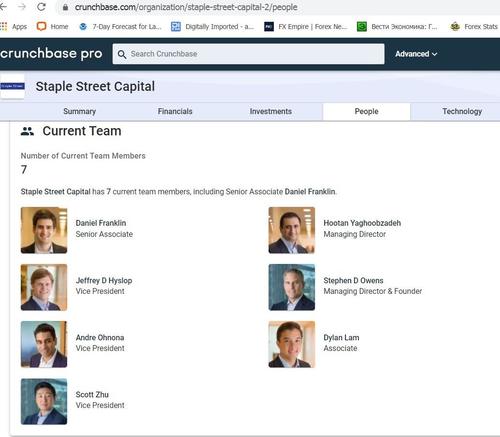Switch to the Summary tab
The image size is (500, 437).
(x=80, y=111)
